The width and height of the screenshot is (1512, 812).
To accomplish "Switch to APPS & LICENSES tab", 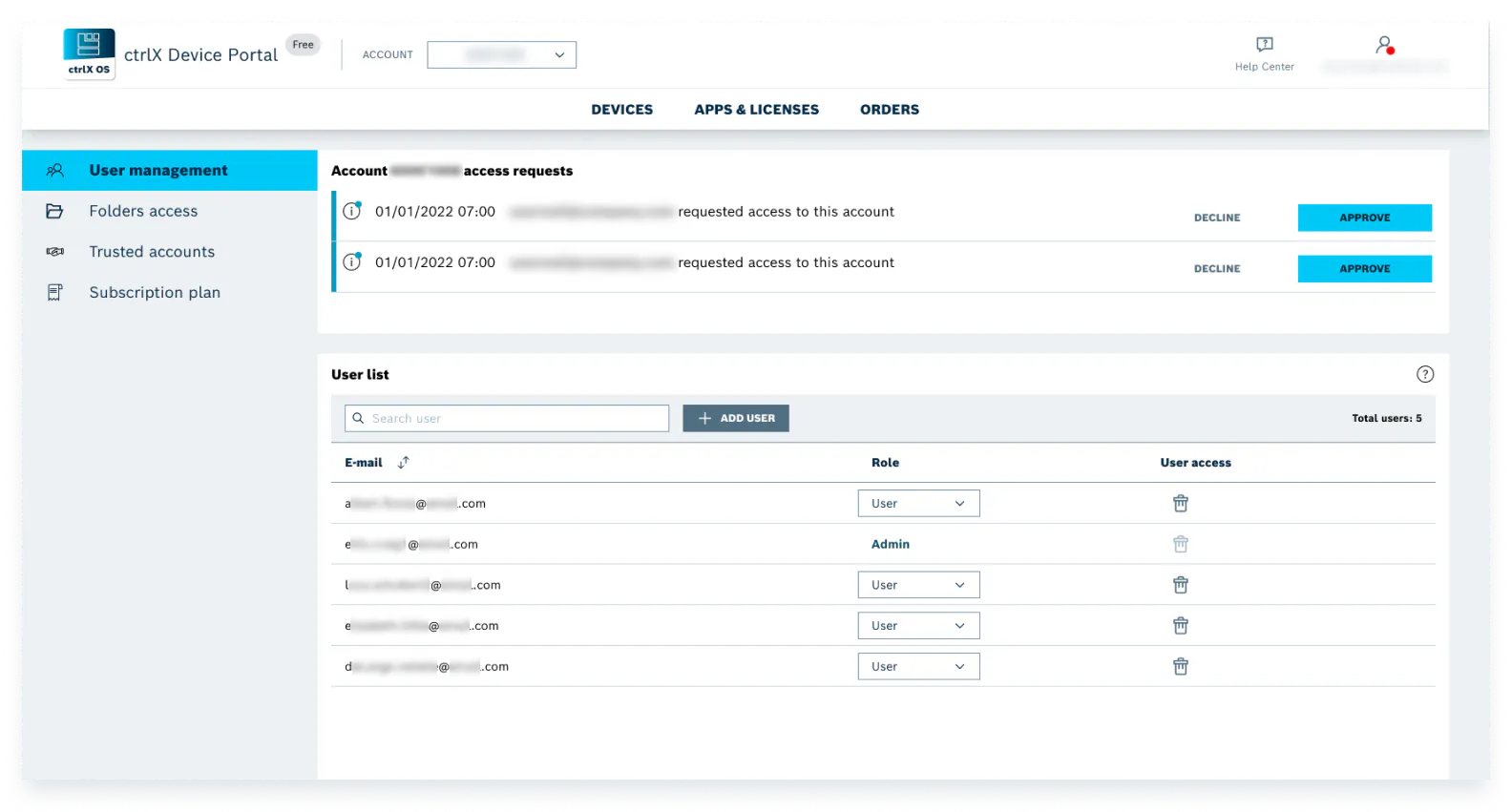I will (757, 110).
